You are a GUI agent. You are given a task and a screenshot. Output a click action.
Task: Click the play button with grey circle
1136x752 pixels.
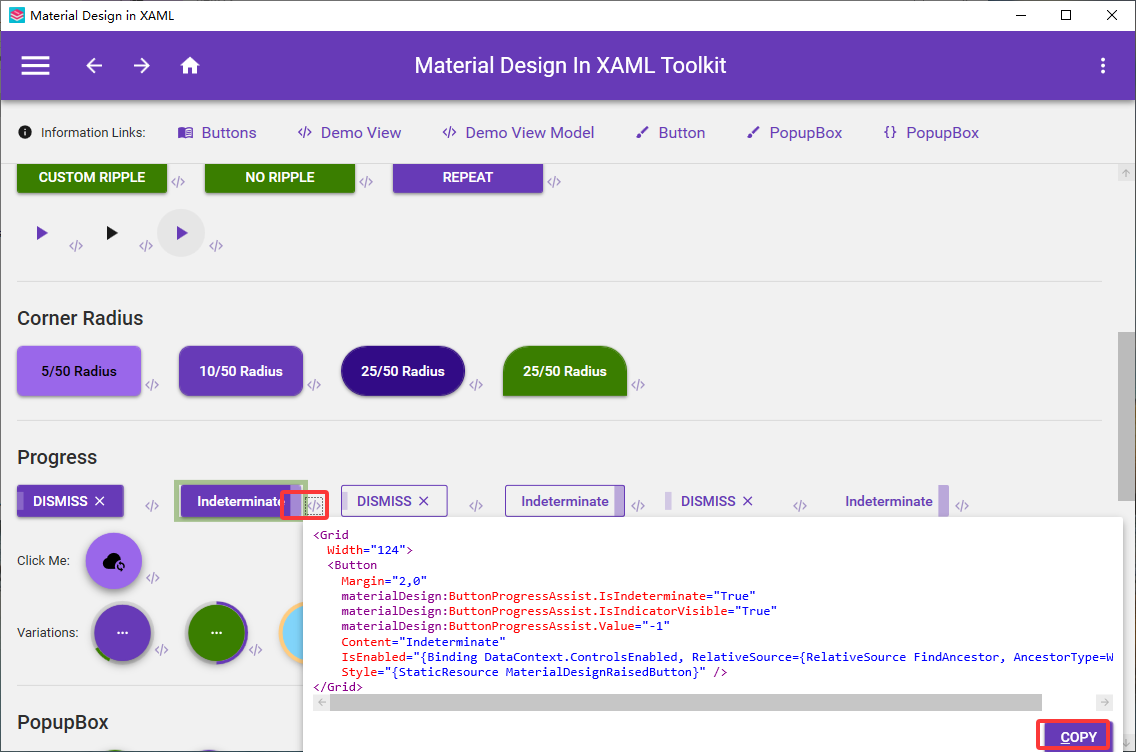(x=181, y=233)
